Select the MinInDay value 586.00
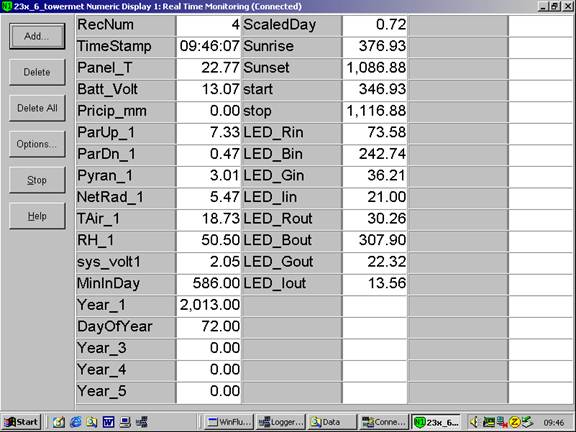Image resolution: width=576 pixels, height=432 pixels. point(209,284)
